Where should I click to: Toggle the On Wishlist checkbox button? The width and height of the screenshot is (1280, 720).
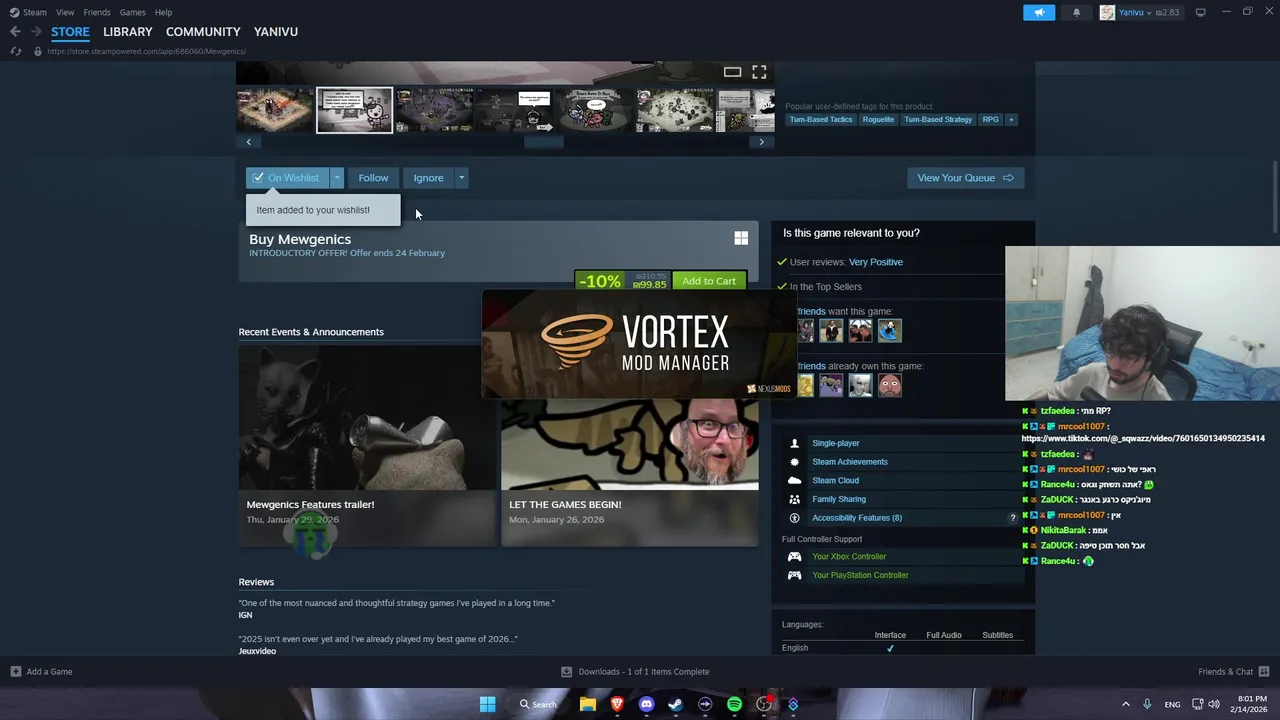[288, 178]
